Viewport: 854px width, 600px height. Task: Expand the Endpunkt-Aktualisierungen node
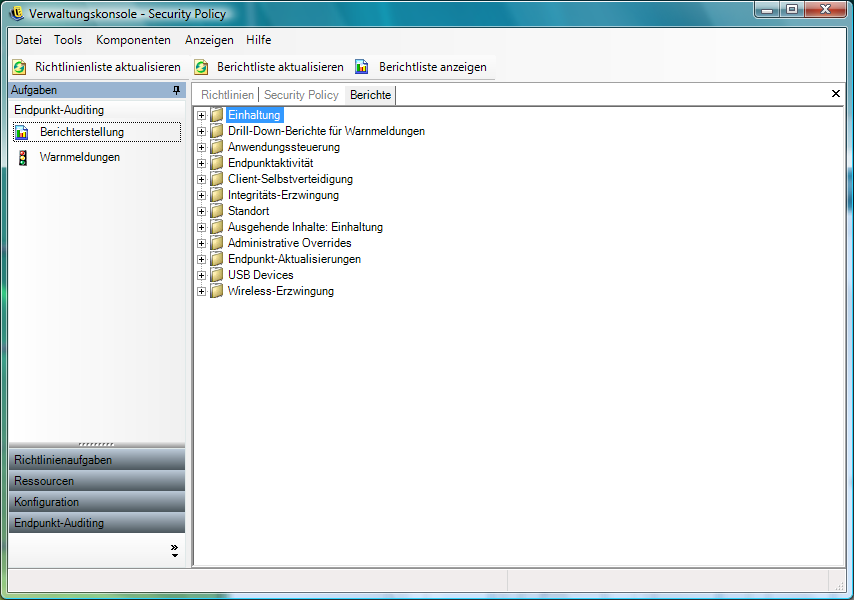click(x=202, y=259)
